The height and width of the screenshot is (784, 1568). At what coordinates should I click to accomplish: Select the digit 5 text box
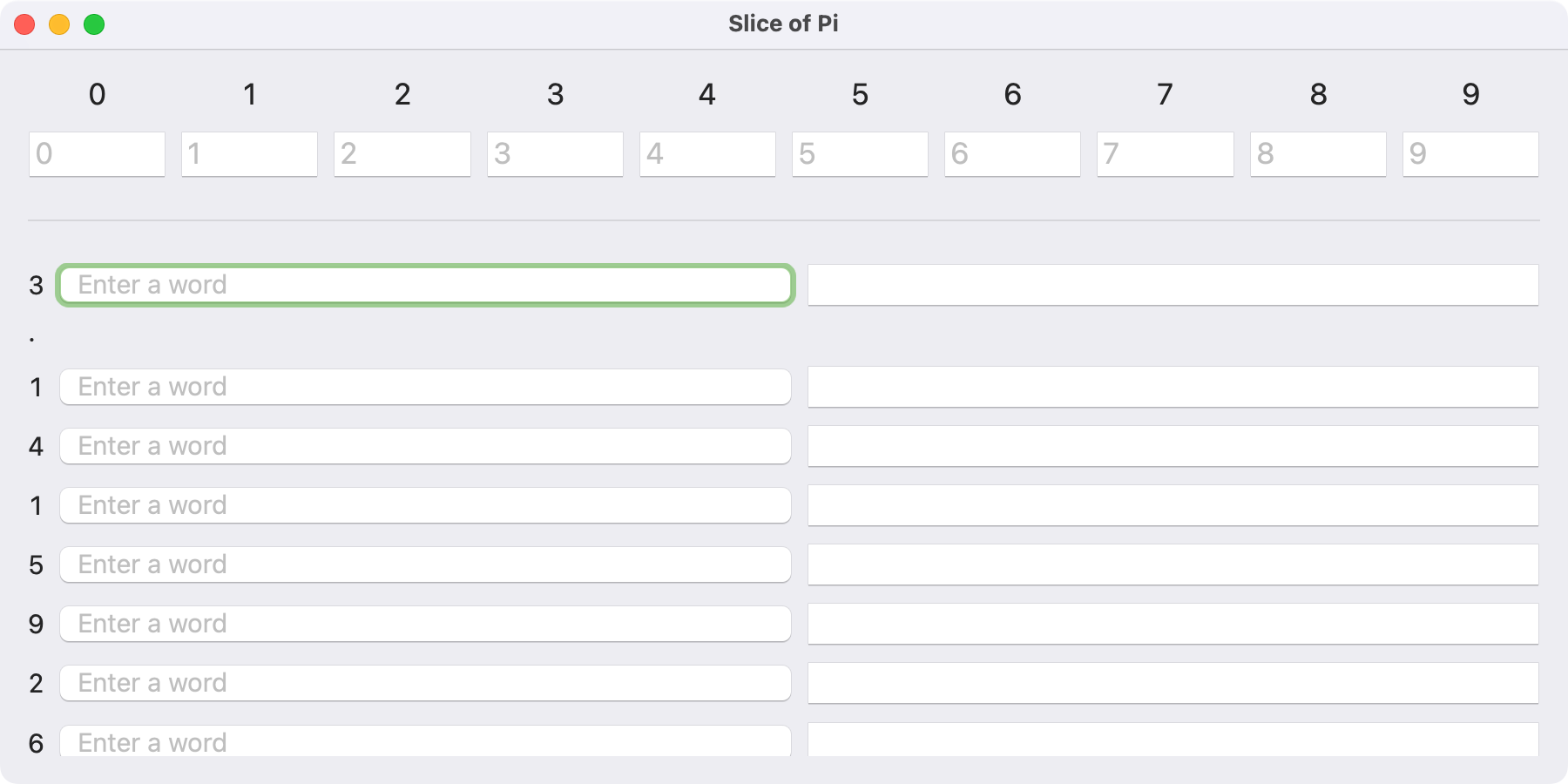pos(860,154)
